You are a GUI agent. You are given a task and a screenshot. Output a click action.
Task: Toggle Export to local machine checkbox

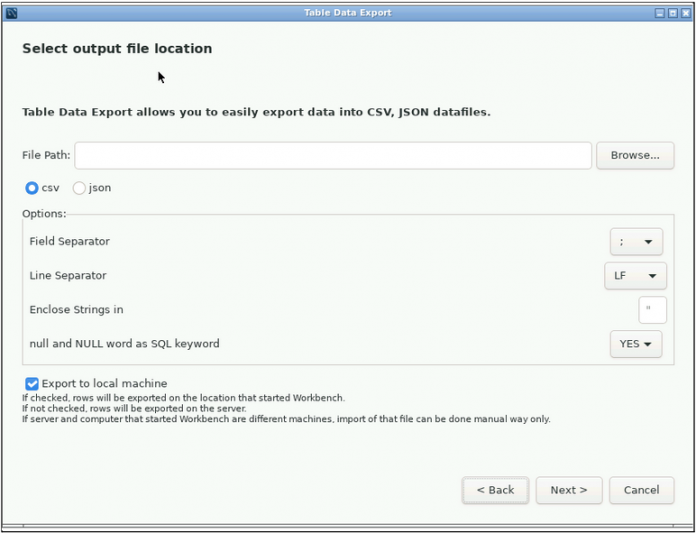(x=32, y=383)
